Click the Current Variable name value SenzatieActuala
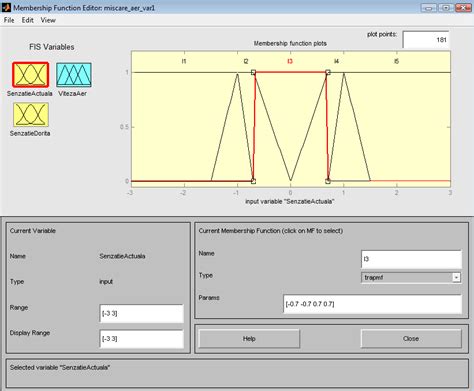Viewport: 474px width, 391px height. click(122, 256)
